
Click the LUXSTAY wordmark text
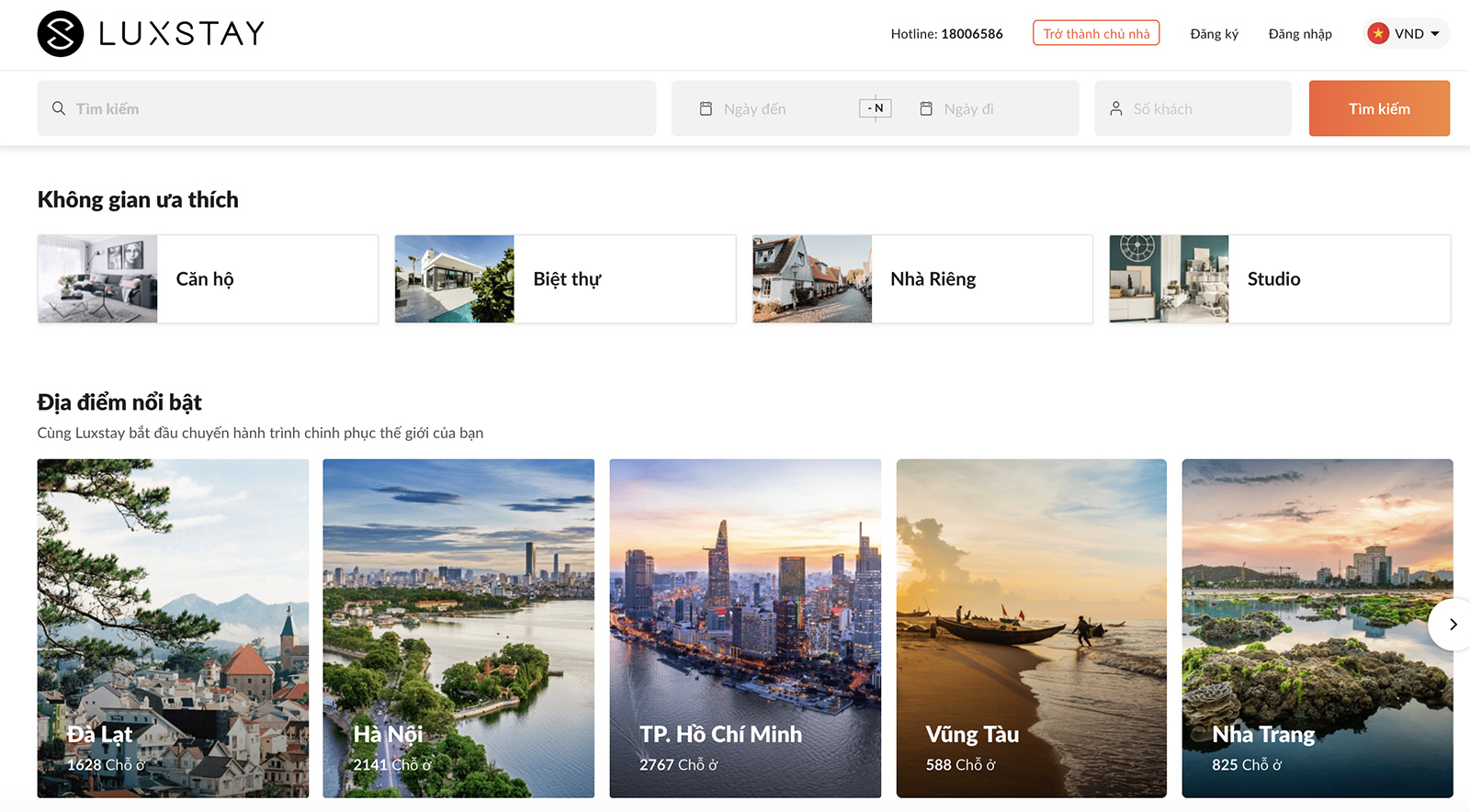click(x=182, y=34)
